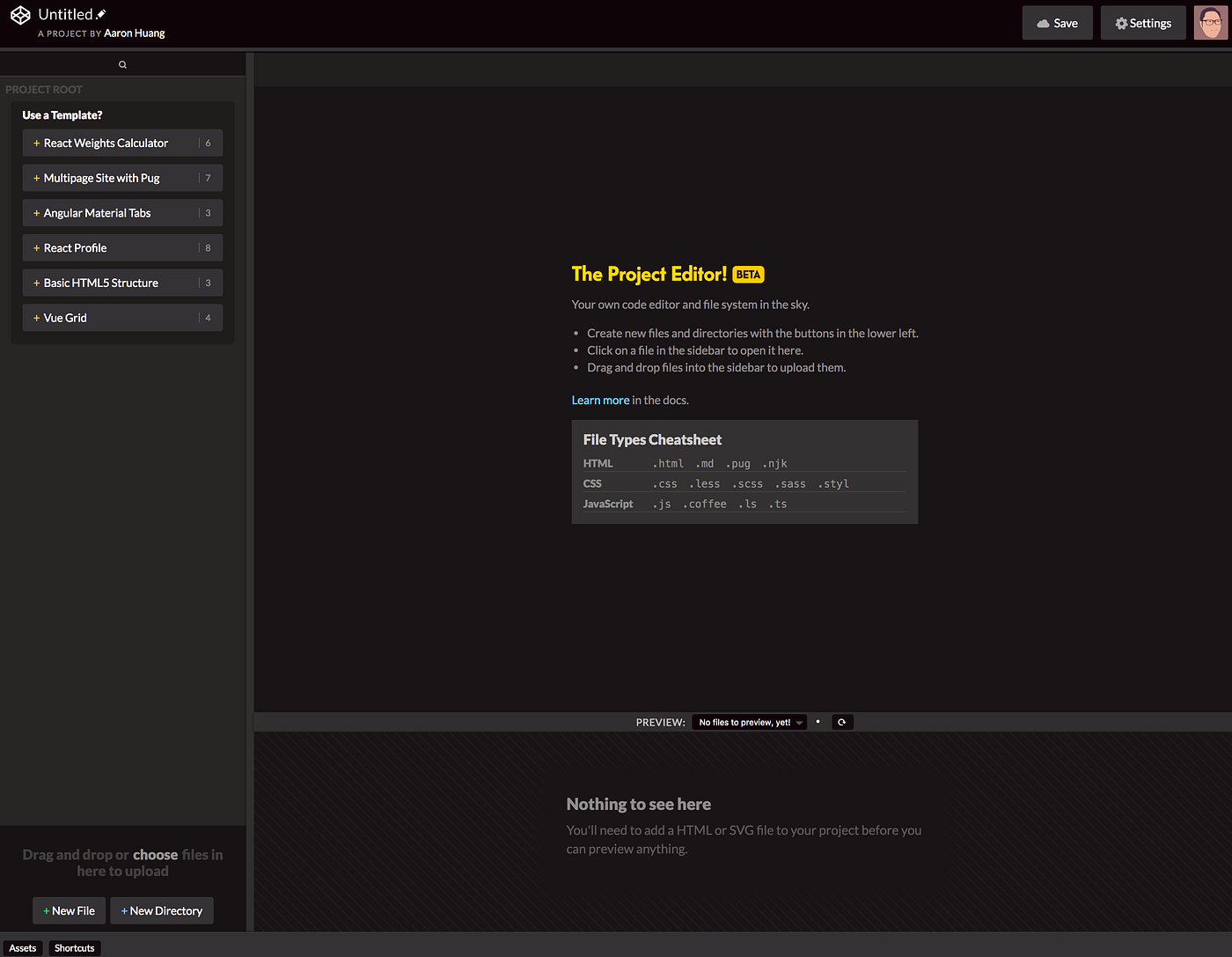This screenshot has height=957, width=1232.
Task: Click the CodePen logo in the header
Action: click(19, 14)
